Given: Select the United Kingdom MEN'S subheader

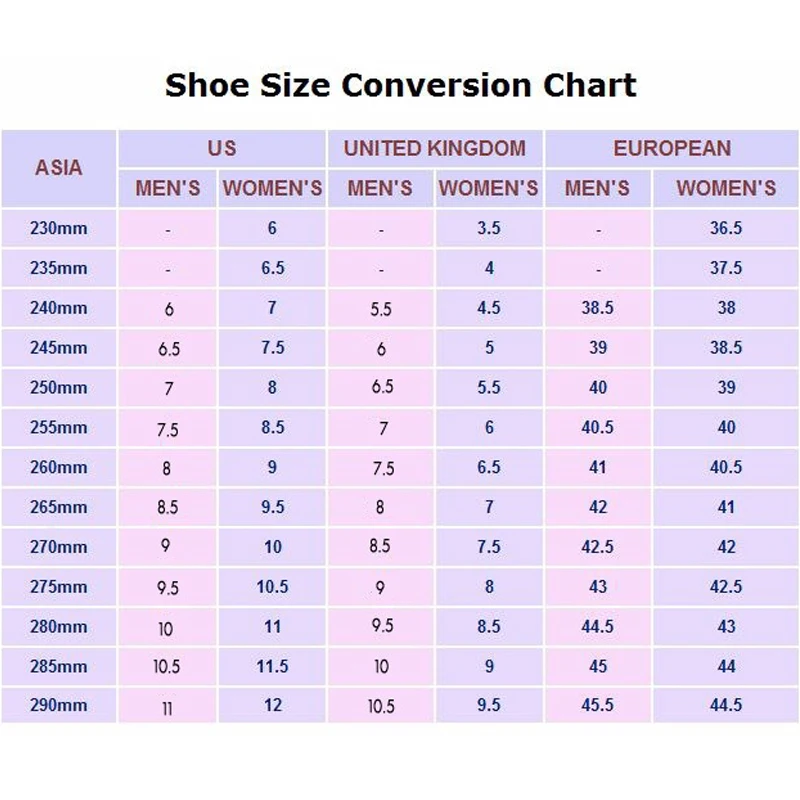Looking at the screenshot, I should (380, 188).
